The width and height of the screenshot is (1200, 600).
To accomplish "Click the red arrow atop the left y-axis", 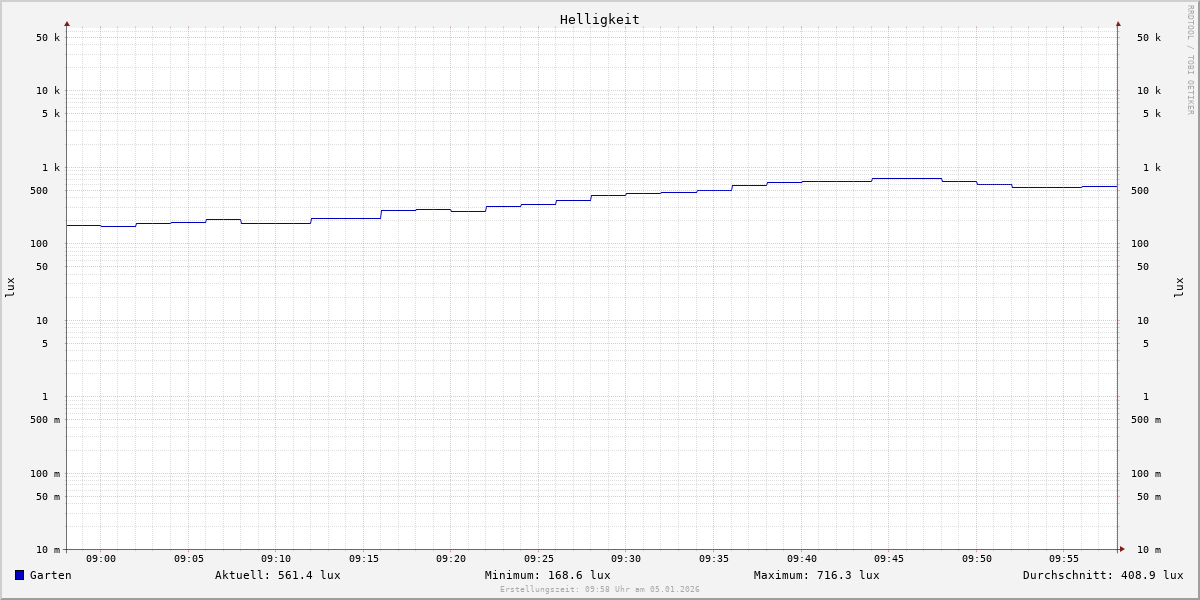I will click(x=67, y=23).
